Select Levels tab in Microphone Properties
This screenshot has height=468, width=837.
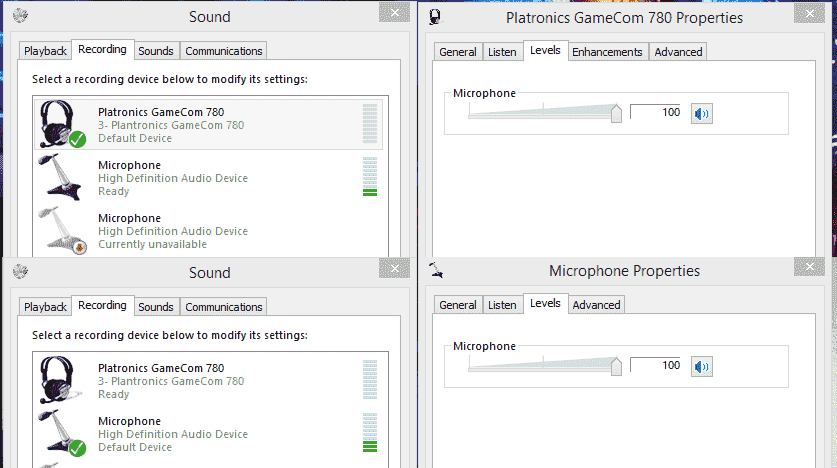(x=546, y=304)
